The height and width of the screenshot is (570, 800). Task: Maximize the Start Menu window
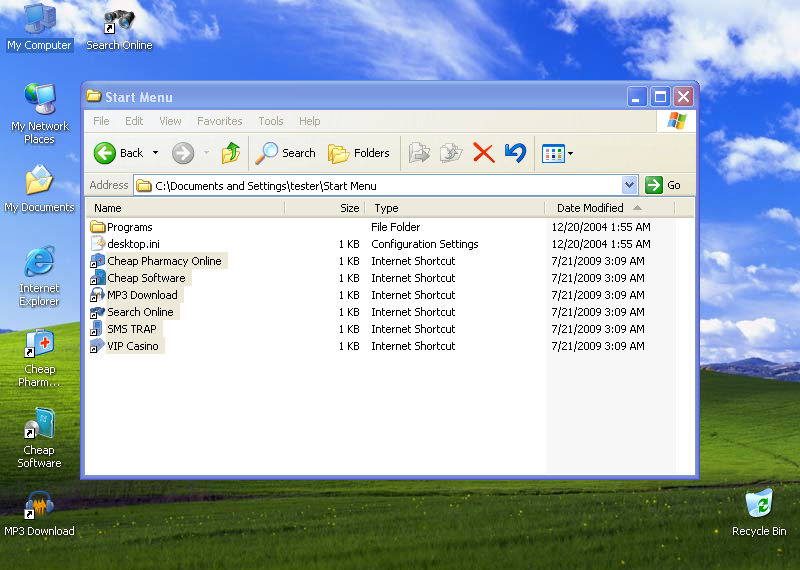coord(660,96)
